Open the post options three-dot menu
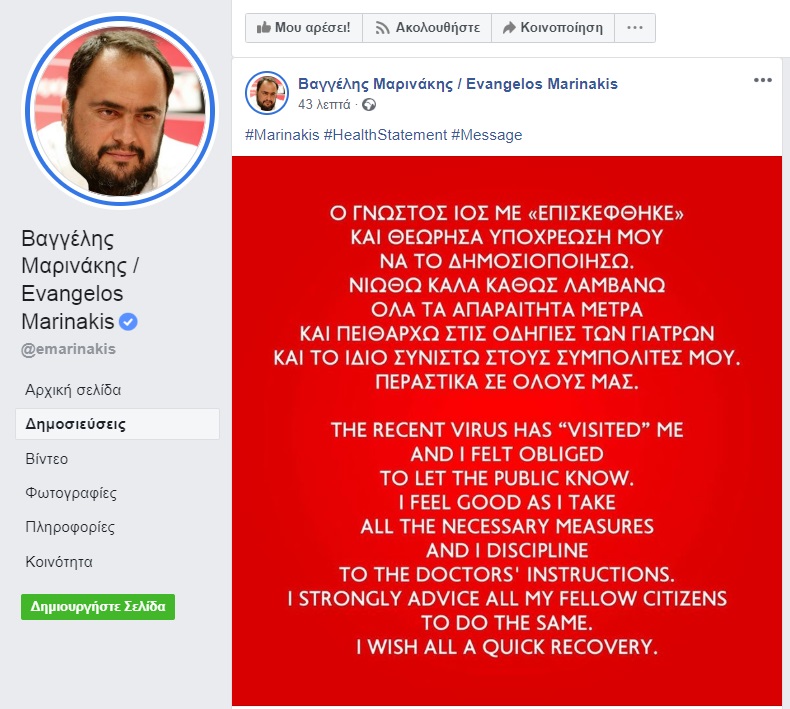The image size is (790, 709). point(763,80)
